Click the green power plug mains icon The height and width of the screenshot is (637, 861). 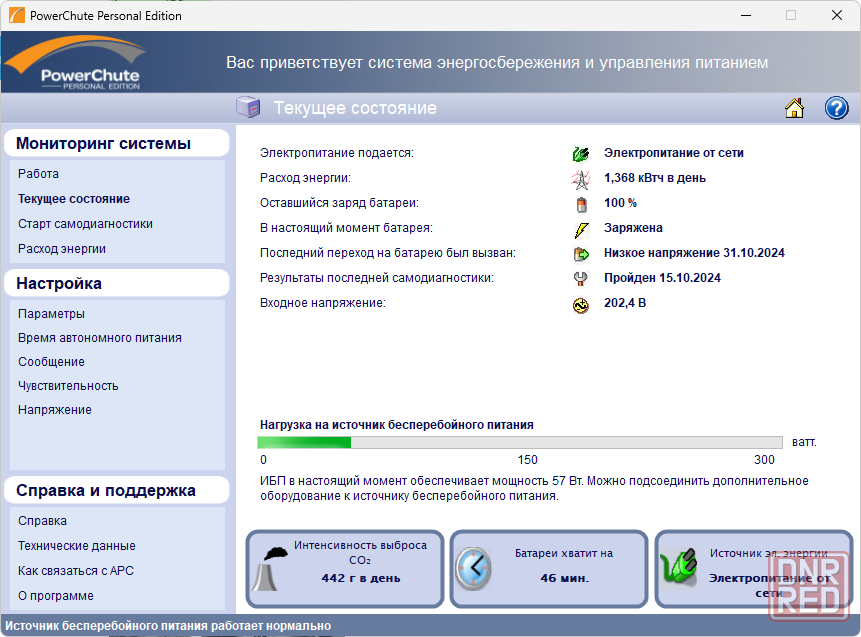[x=581, y=154]
